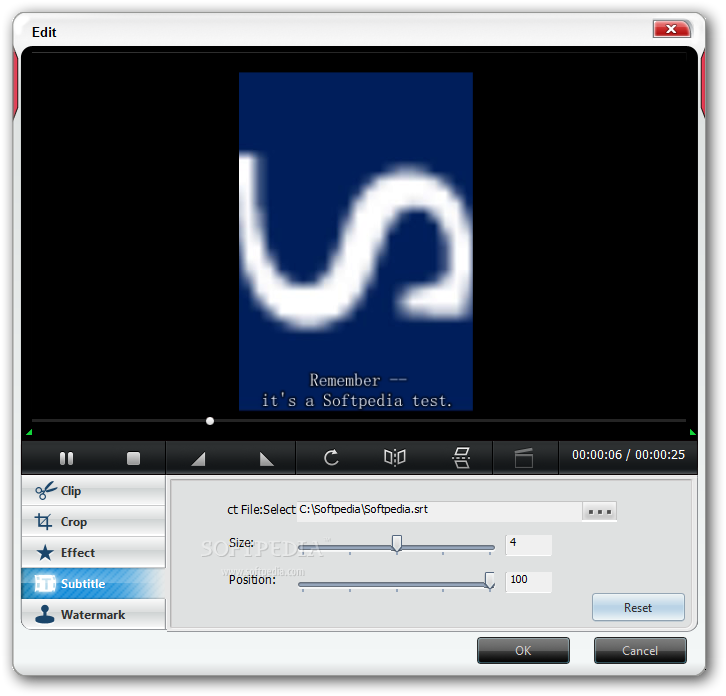Image resolution: width=726 pixels, height=696 pixels.
Task: Click the green right trim marker
Action: pos(692,432)
